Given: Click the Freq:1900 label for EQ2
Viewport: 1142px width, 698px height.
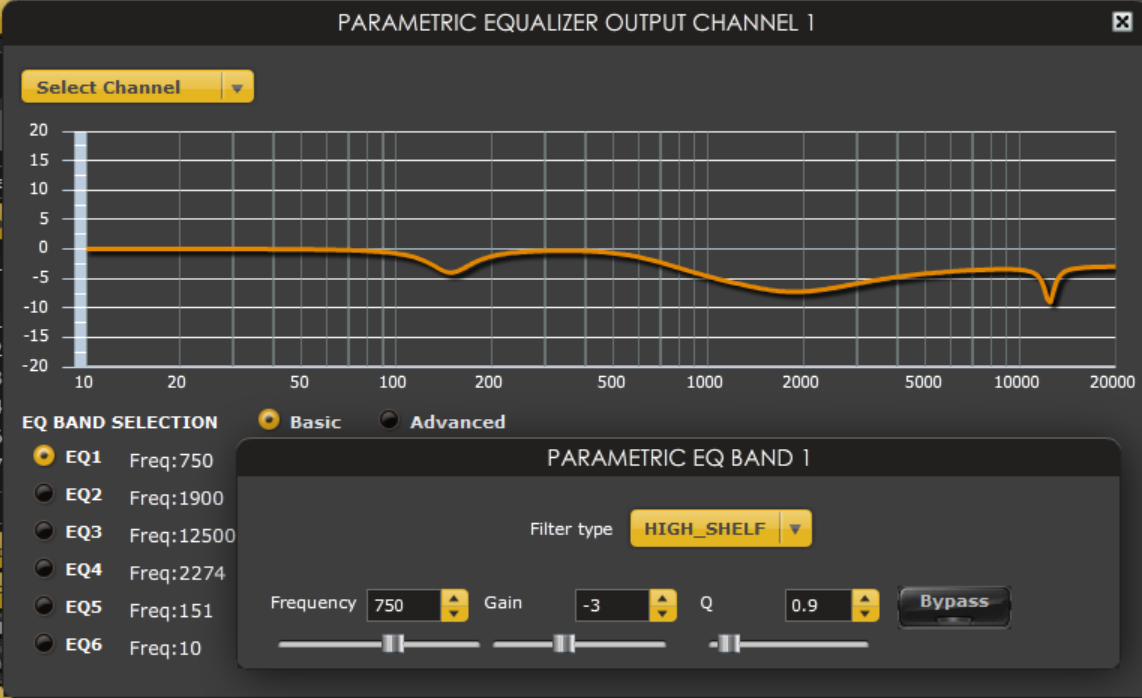Looking at the screenshot, I should (176, 498).
